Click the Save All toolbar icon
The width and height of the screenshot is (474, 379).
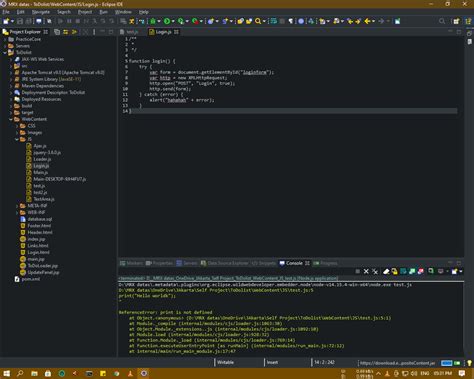28,21
